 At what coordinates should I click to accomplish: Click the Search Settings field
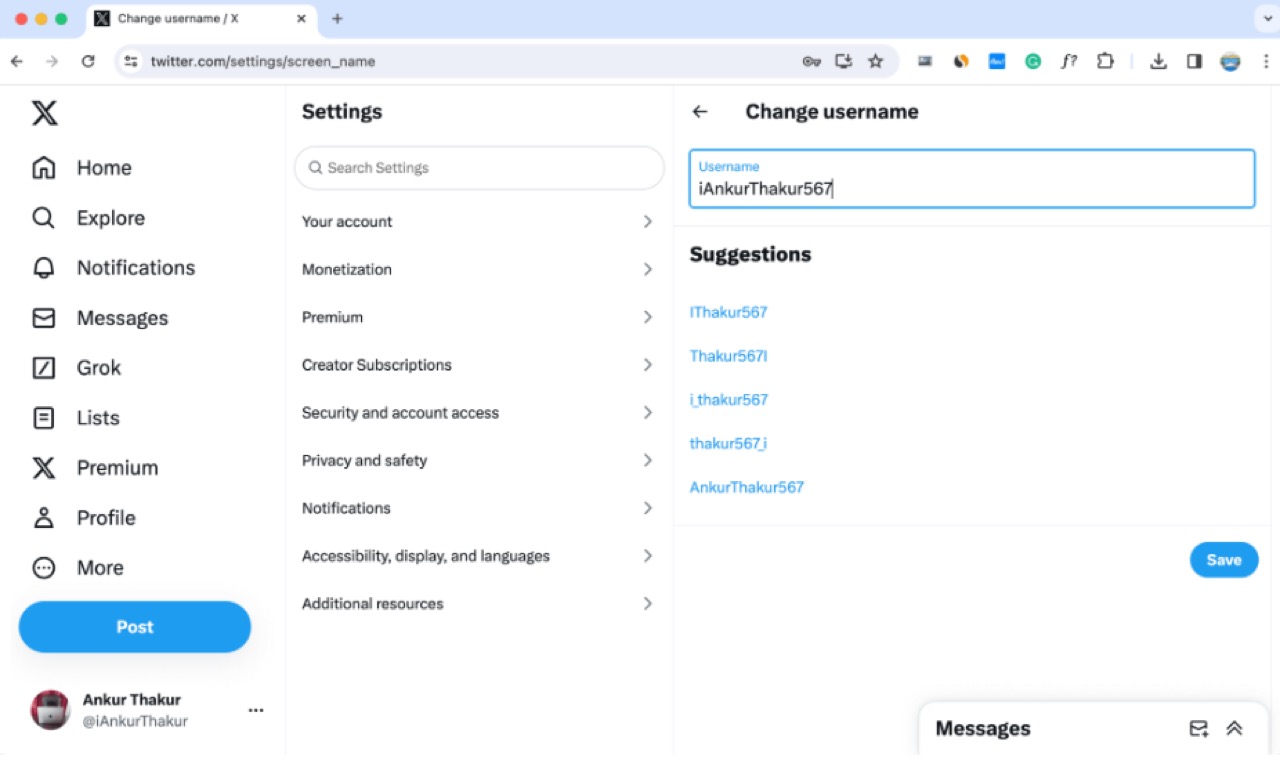click(479, 168)
